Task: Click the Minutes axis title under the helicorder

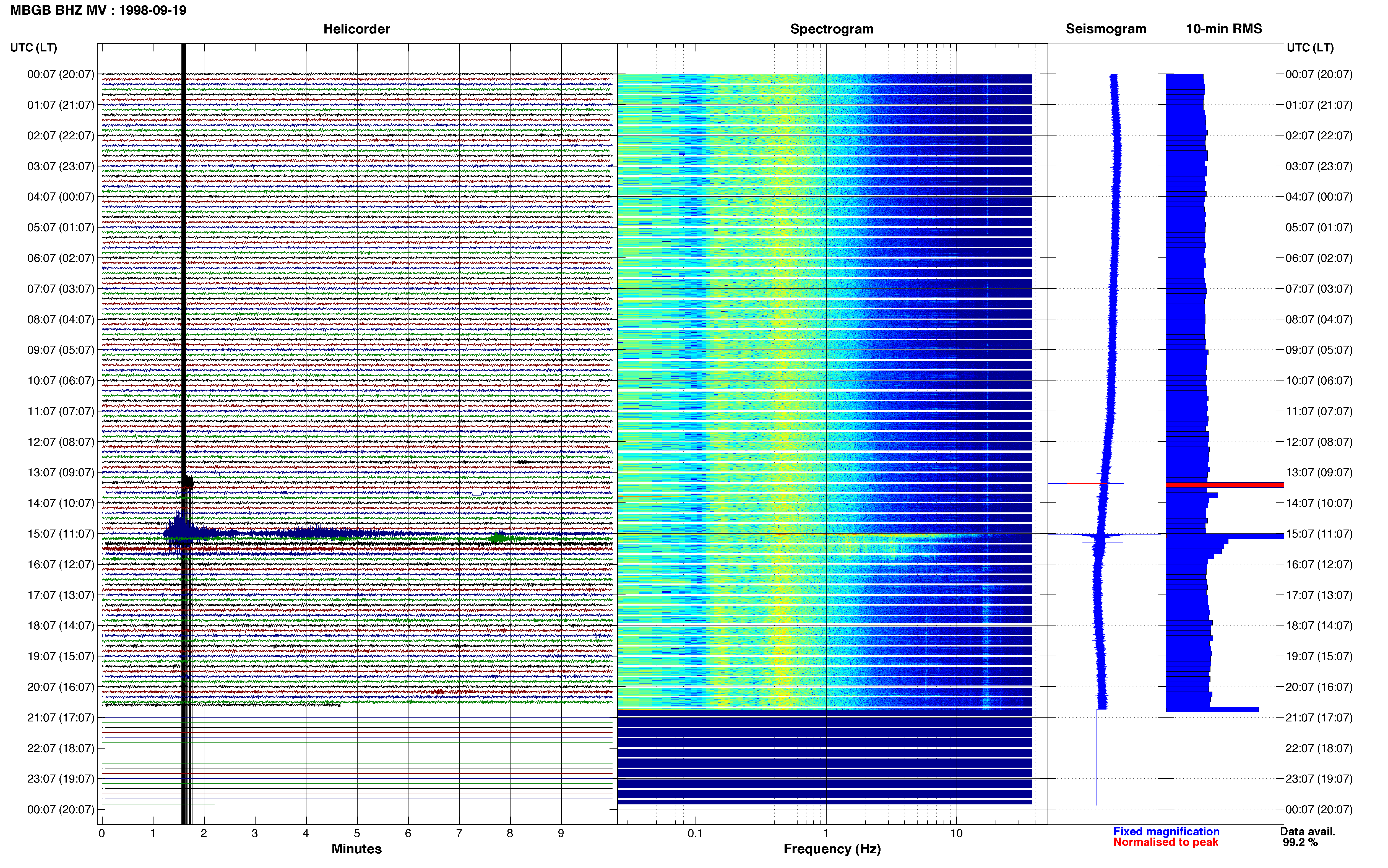Action: tap(356, 849)
